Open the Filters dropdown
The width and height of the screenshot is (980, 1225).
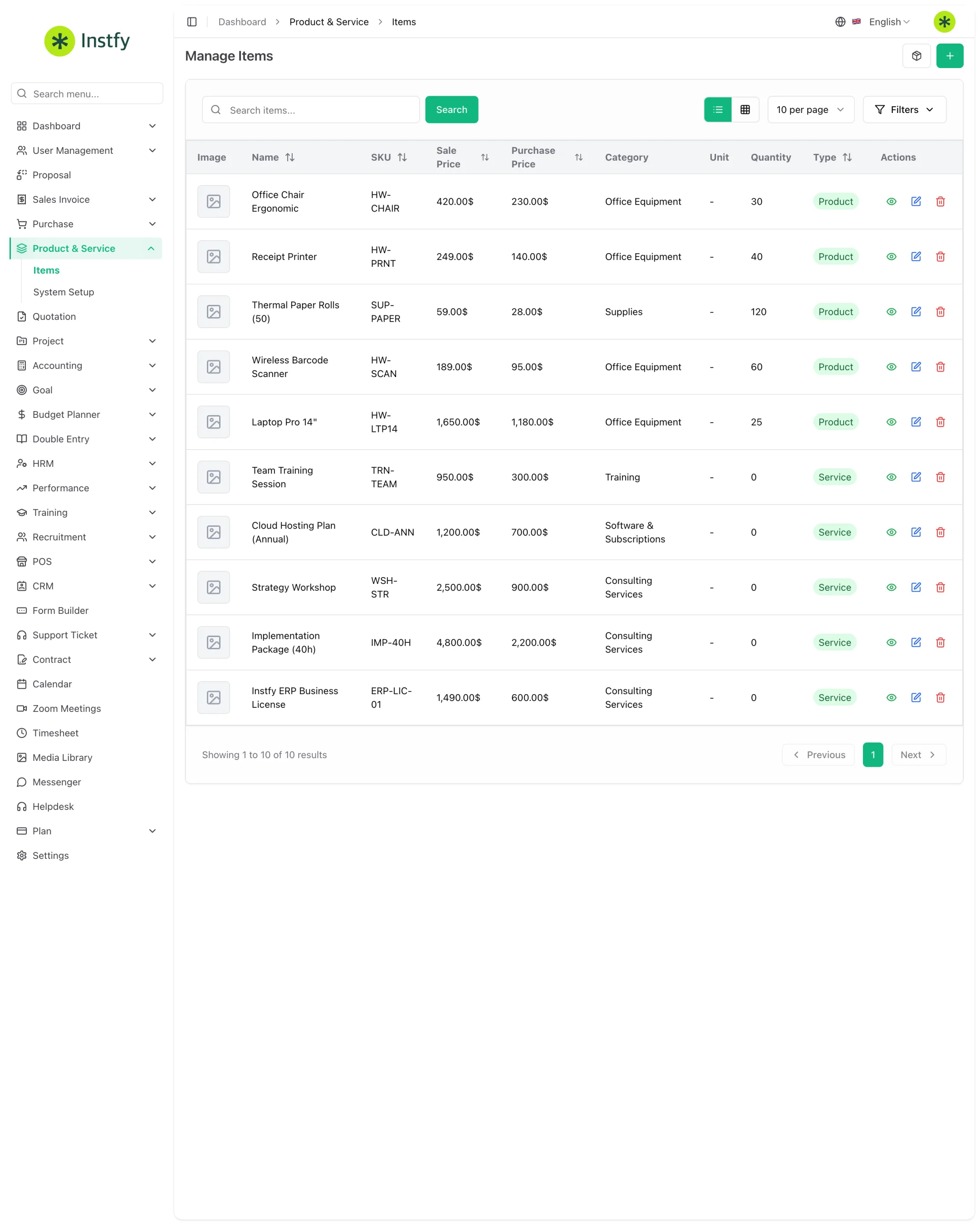click(904, 110)
